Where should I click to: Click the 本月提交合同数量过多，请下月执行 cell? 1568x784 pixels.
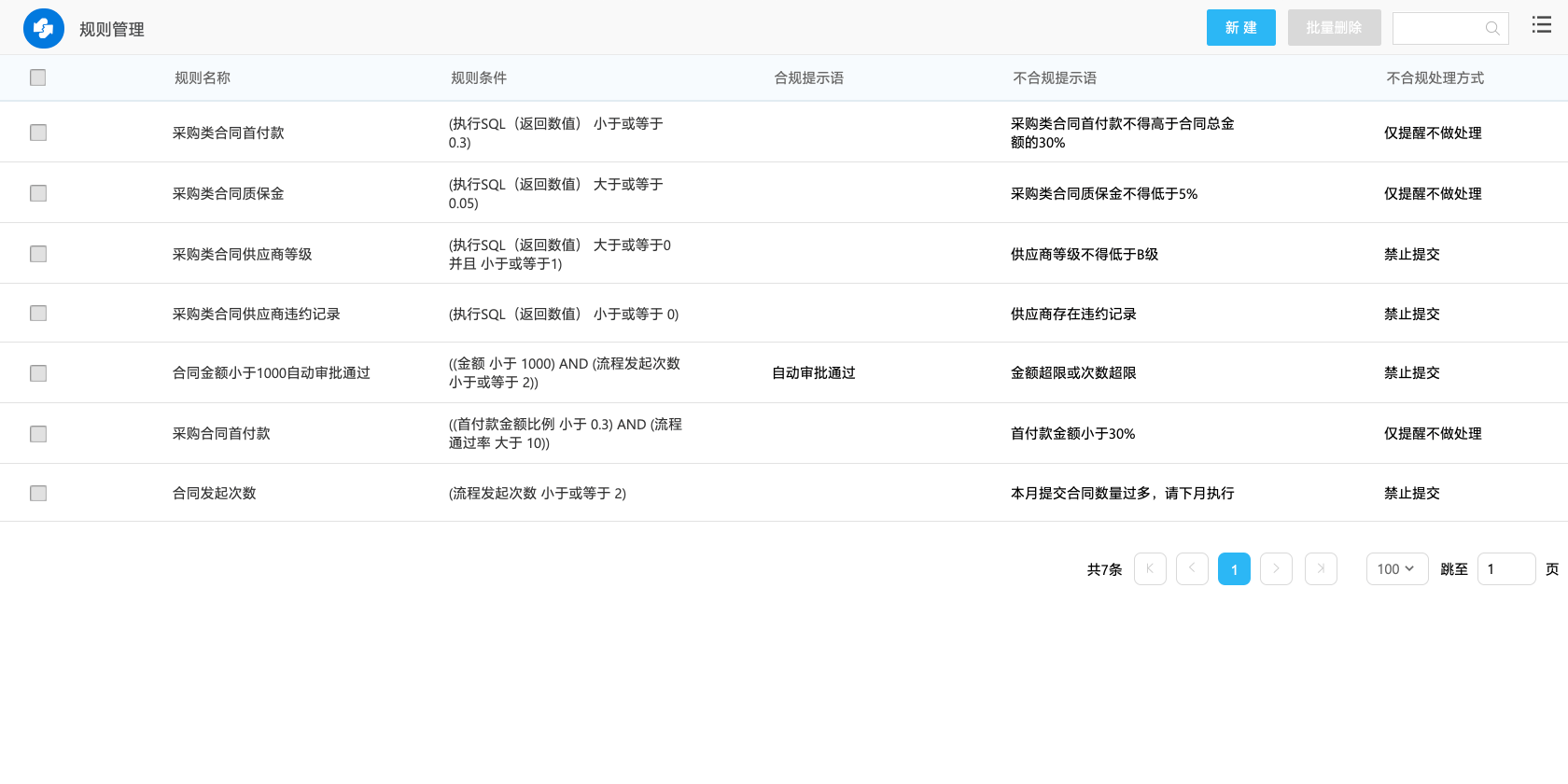[x=1123, y=494]
